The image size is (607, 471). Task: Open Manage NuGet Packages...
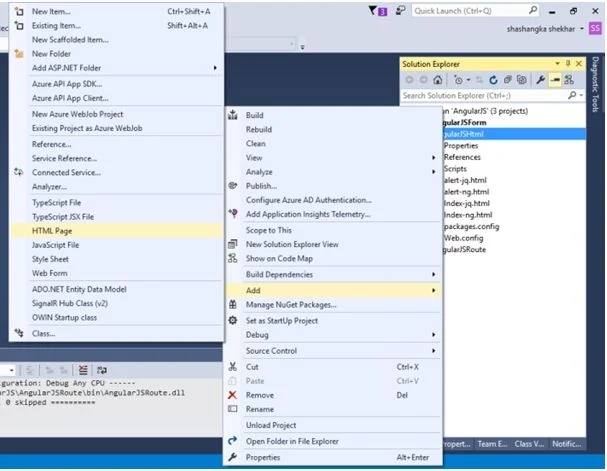(x=333, y=305)
